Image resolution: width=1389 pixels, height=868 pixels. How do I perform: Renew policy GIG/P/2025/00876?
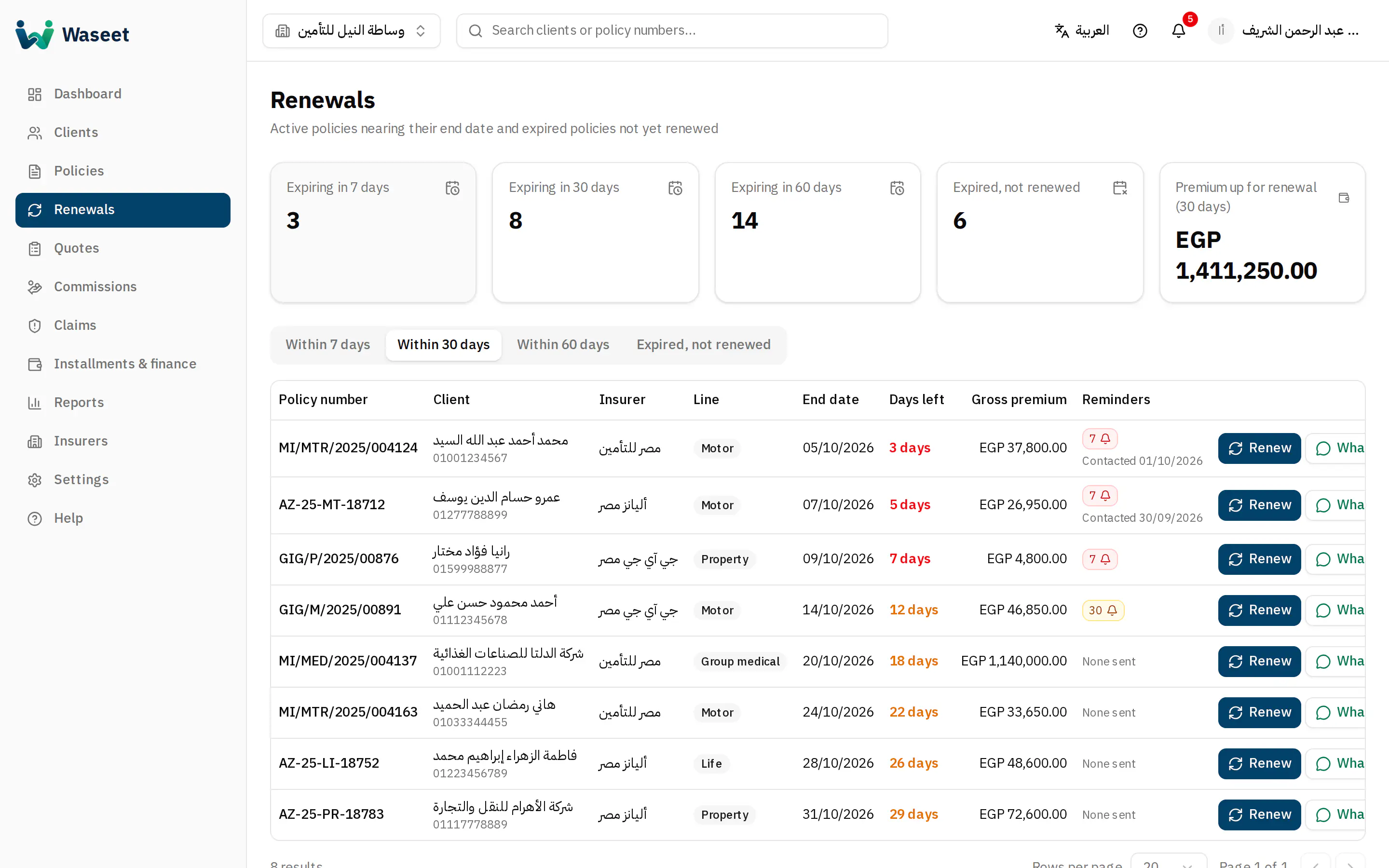1259,559
